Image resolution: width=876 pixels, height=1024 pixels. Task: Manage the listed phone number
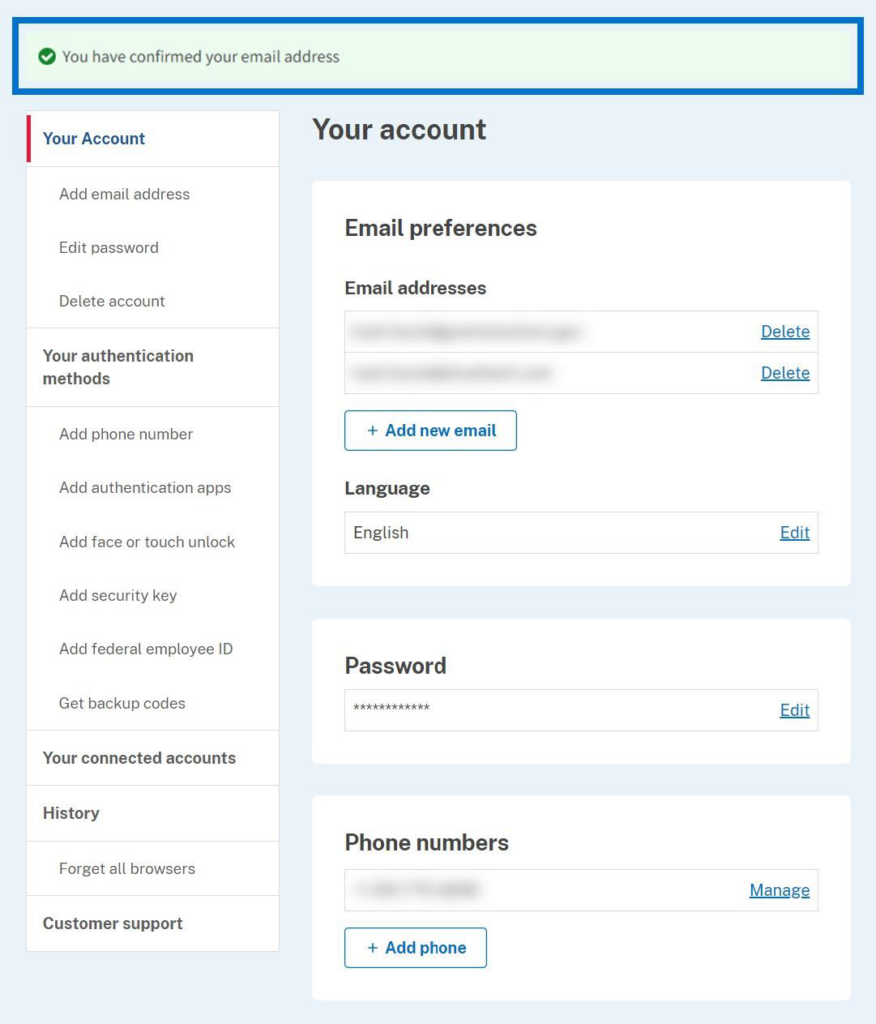[779, 890]
